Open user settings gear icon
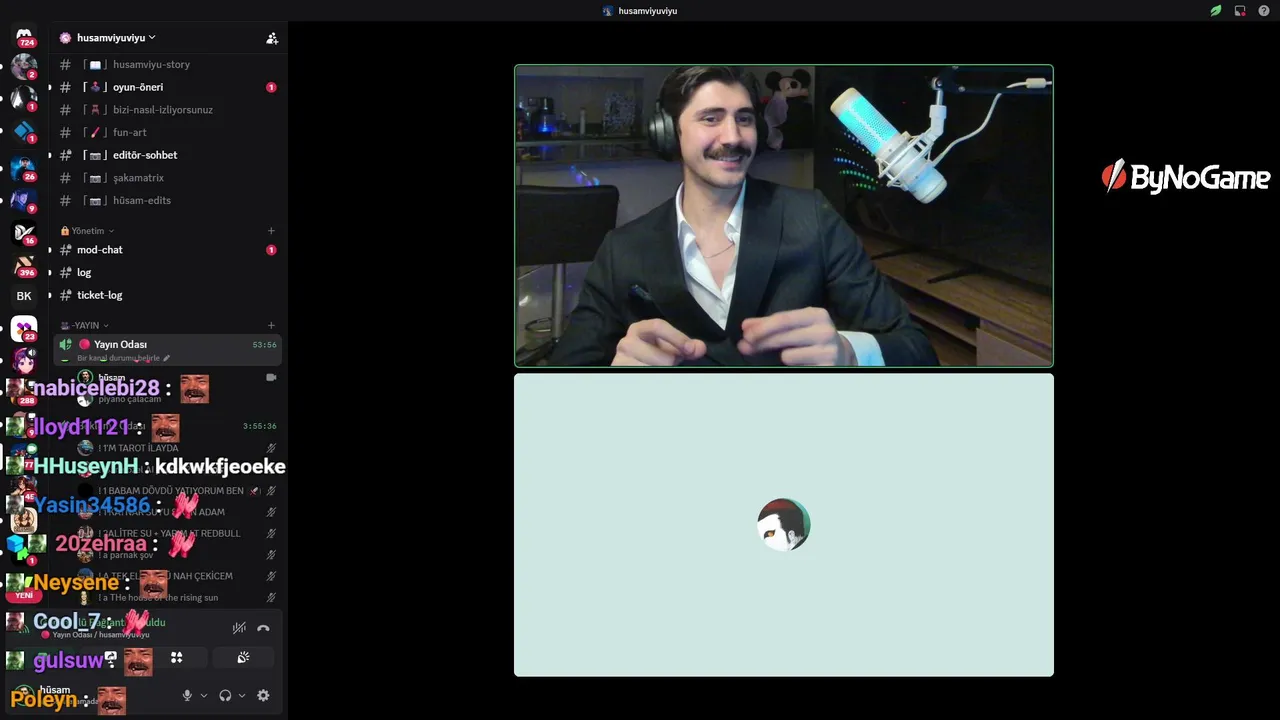 263,695
